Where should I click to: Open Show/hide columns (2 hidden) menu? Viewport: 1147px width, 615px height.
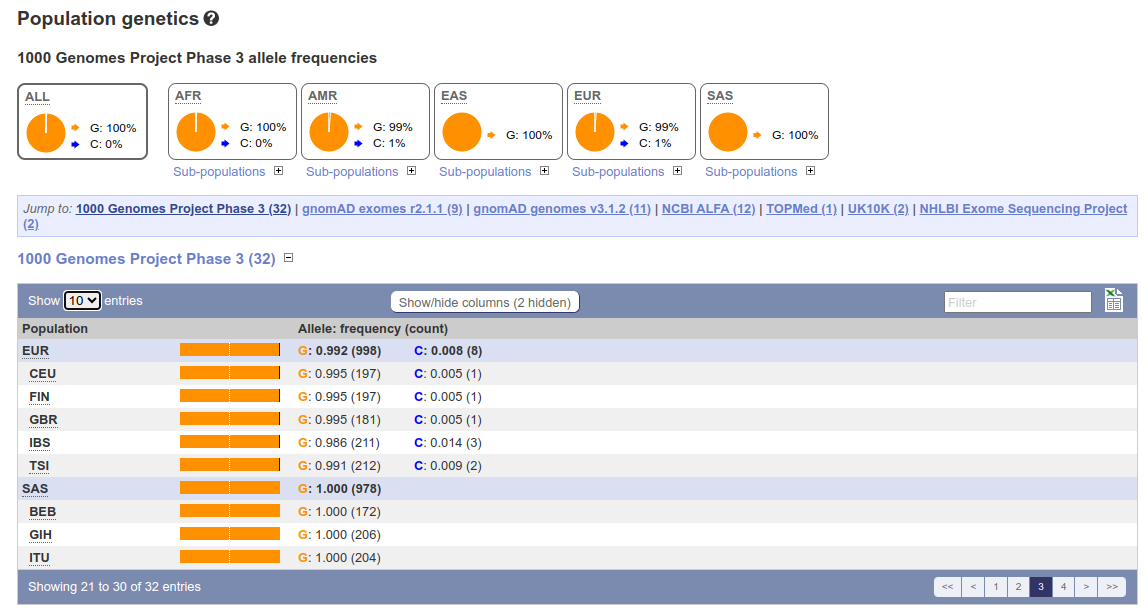pyautogui.click(x=485, y=302)
